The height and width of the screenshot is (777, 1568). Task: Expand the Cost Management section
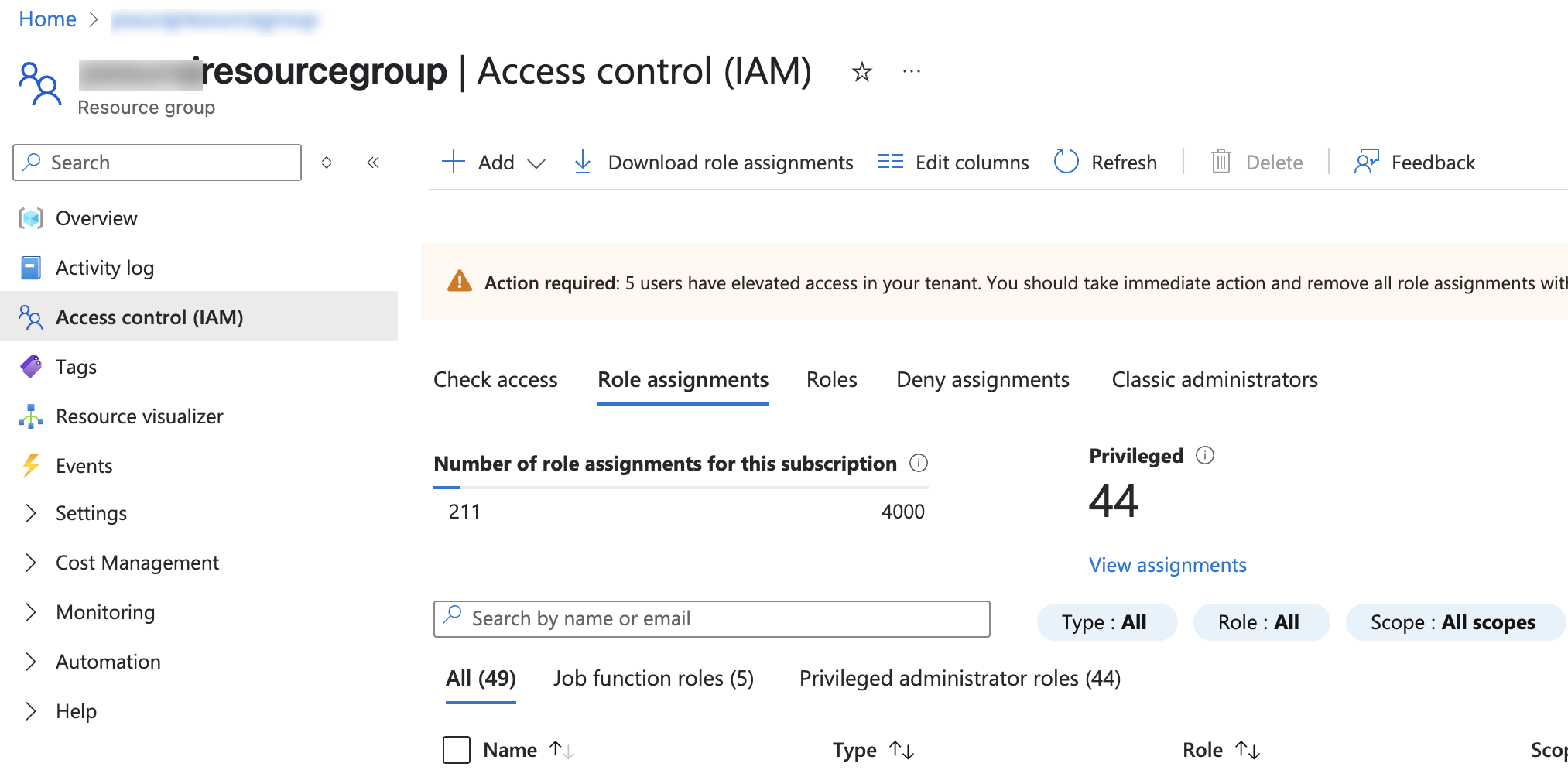tap(31, 563)
